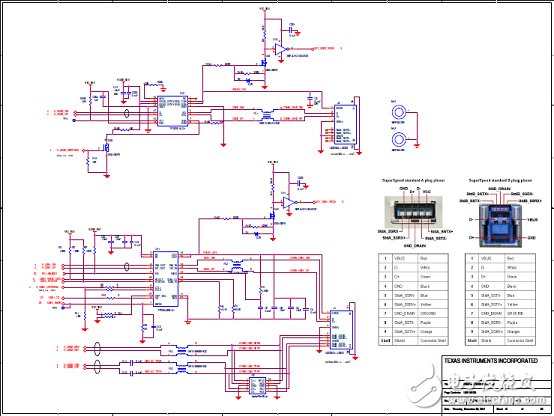
Task: Click the USB standard-A plug photo
Action: (413, 212)
